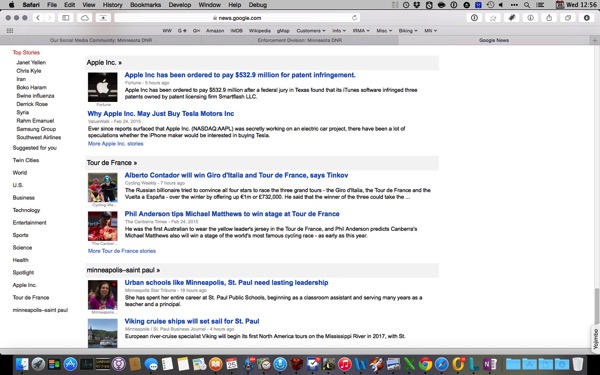This screenshot has height=375, width=600.
Task: Click More Apple Inc. stories link
Action: click(x=116, y=144)
